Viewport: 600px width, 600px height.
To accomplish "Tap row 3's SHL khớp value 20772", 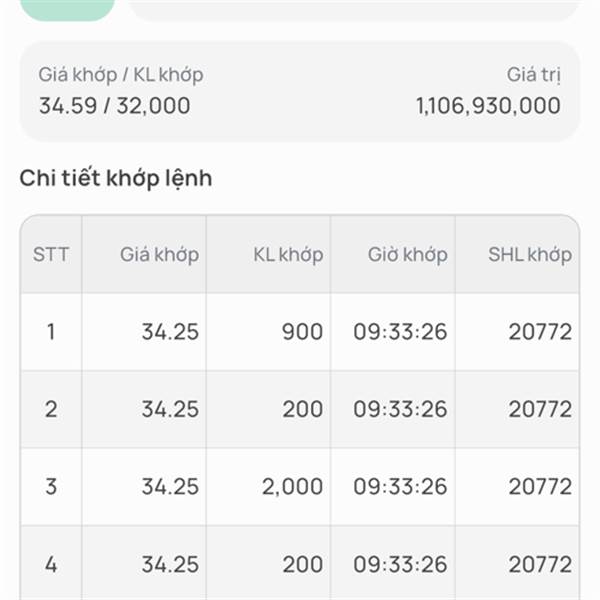I will pyautogui.click(x=540, y=487).
